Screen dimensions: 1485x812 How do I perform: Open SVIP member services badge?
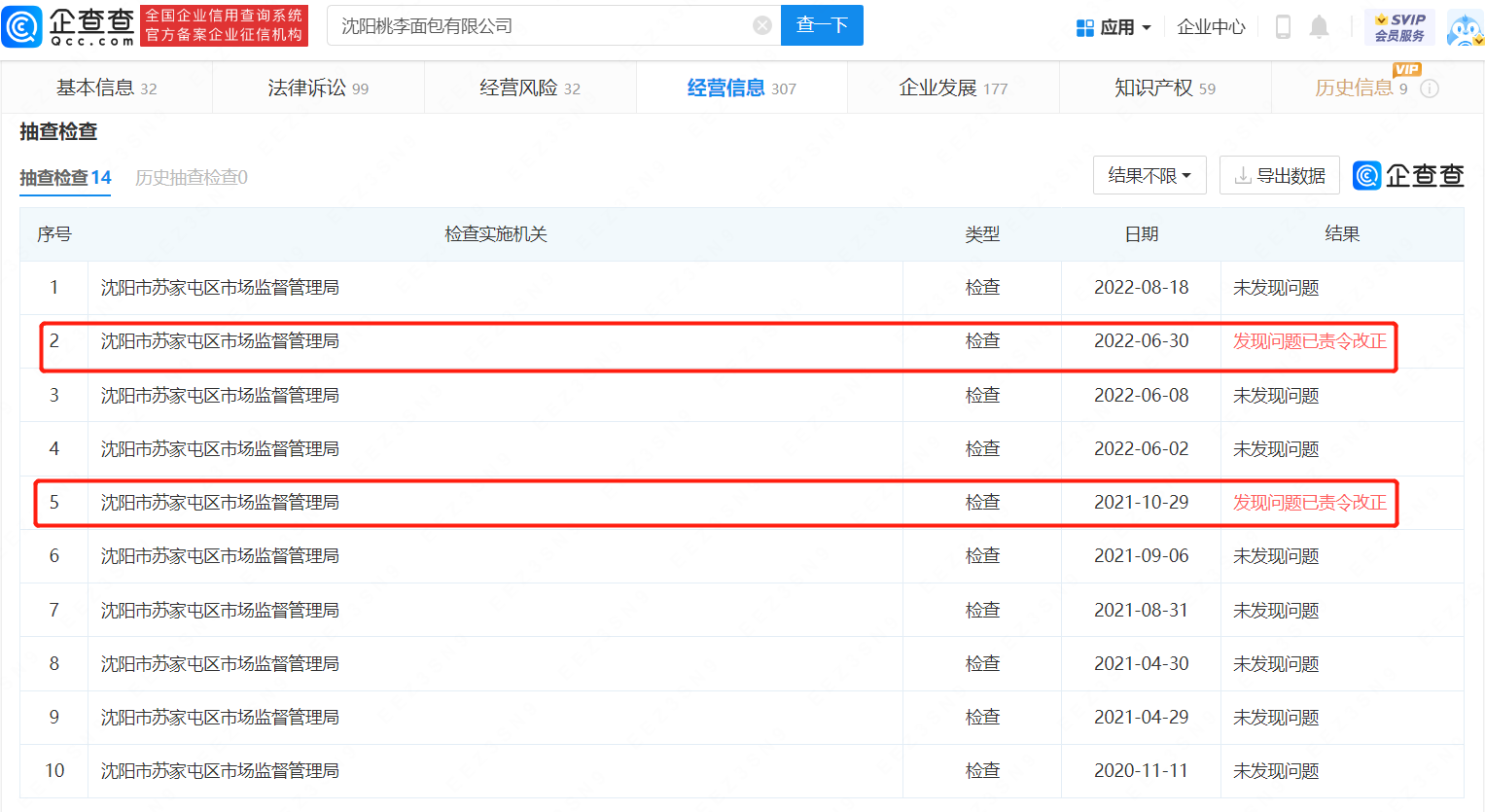coord(1399,27)
